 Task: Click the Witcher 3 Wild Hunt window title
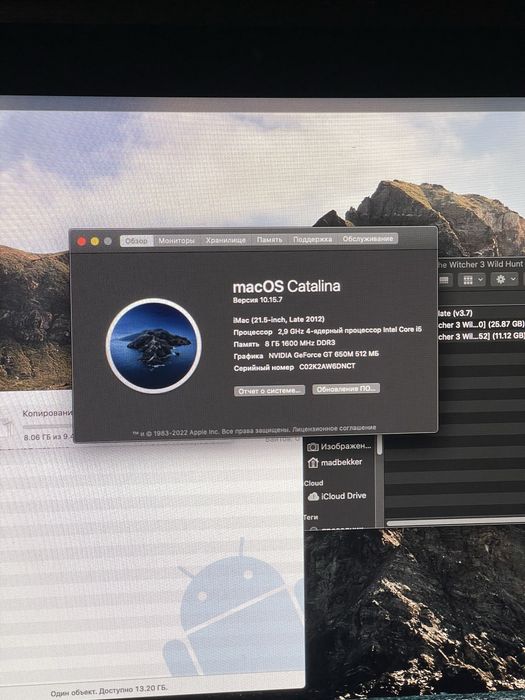[x=480, y=264]
